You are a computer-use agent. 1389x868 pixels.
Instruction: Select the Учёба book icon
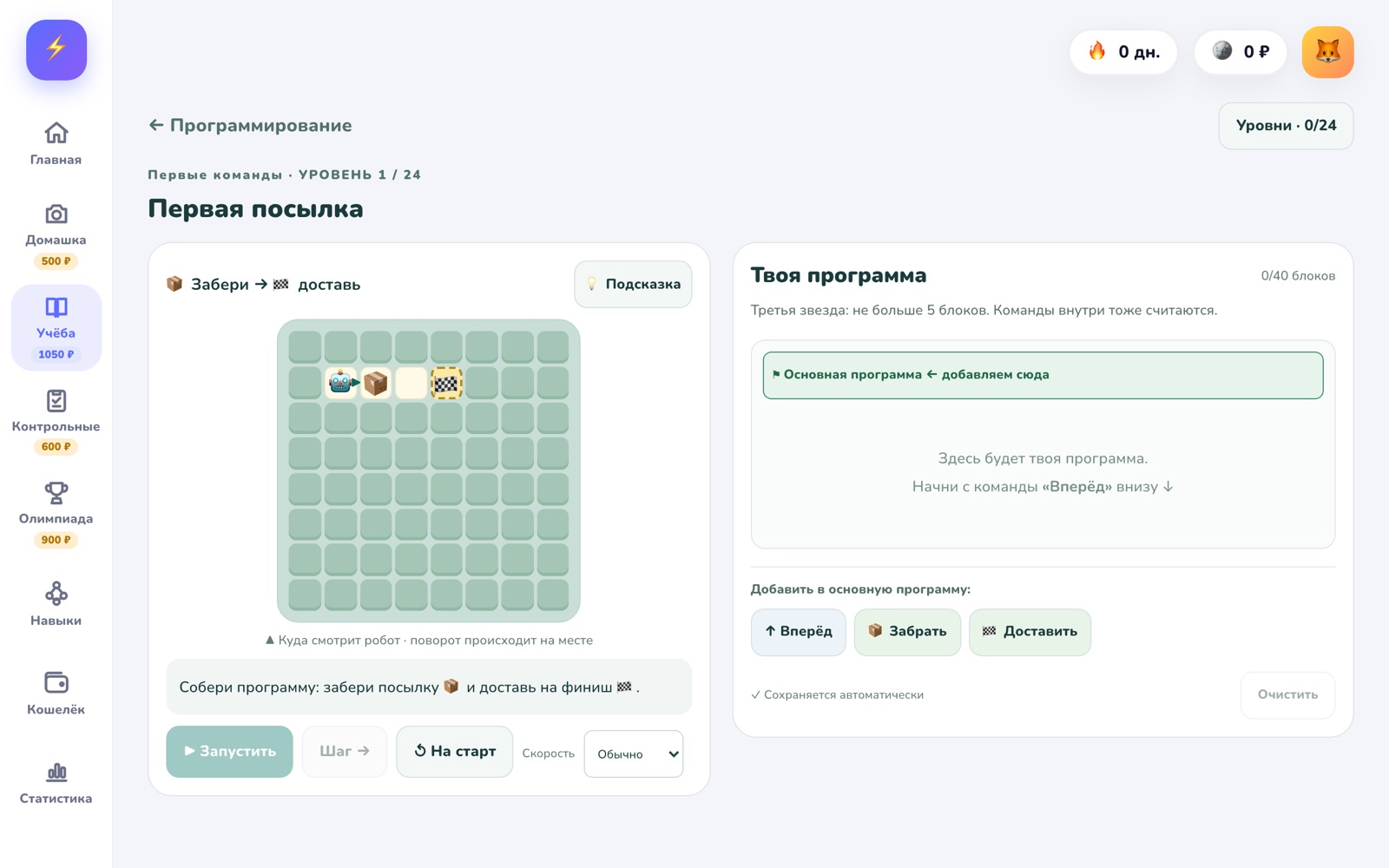[56, 307]
